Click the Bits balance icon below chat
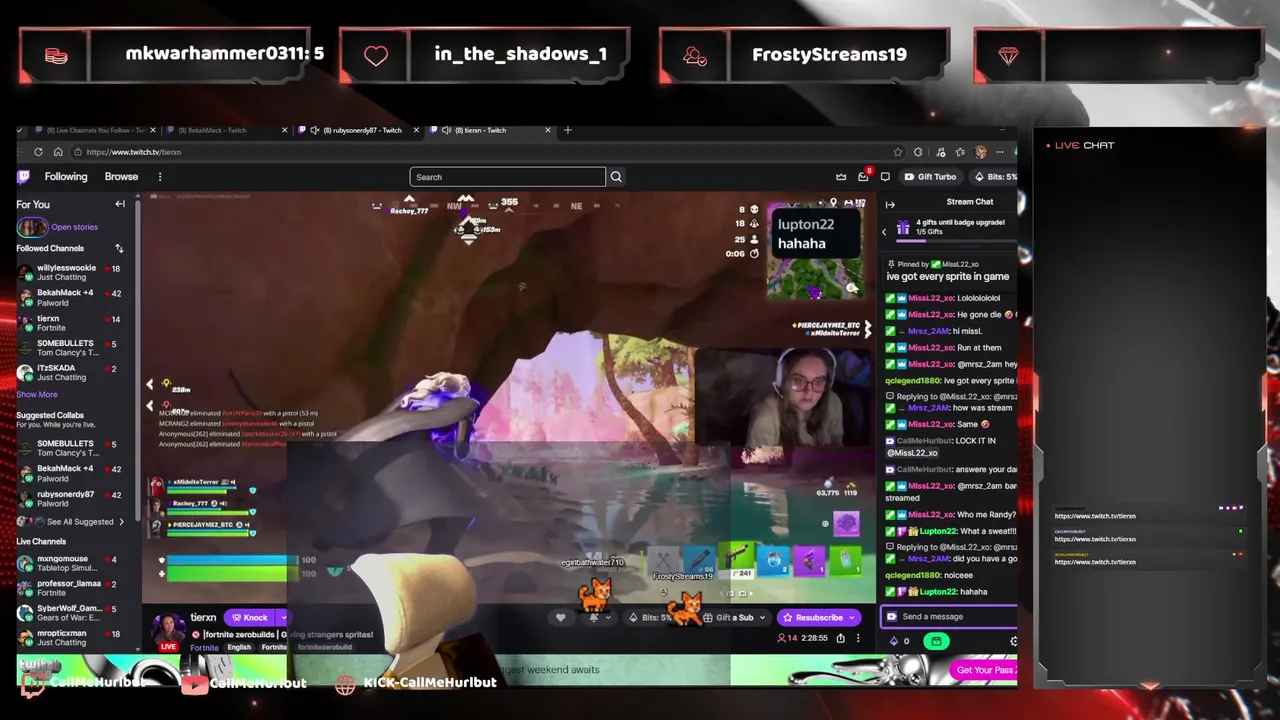Viewport: 1280px width, 720px height. (x=894, y=641)
